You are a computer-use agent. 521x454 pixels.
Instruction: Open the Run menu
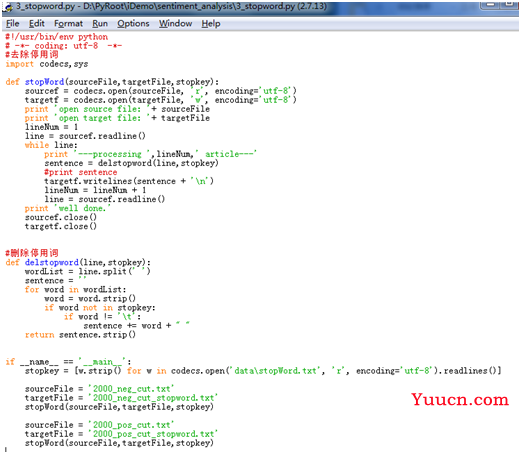coord(100,24)
